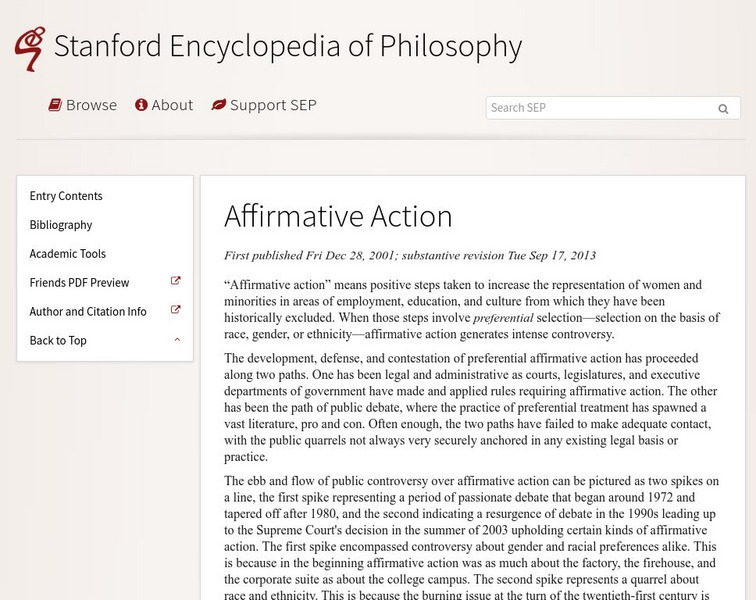This screenshot has width=756, height=600.
Task: Click the Back to Top text
Action: pyautogui.click(x=58, y=341)
